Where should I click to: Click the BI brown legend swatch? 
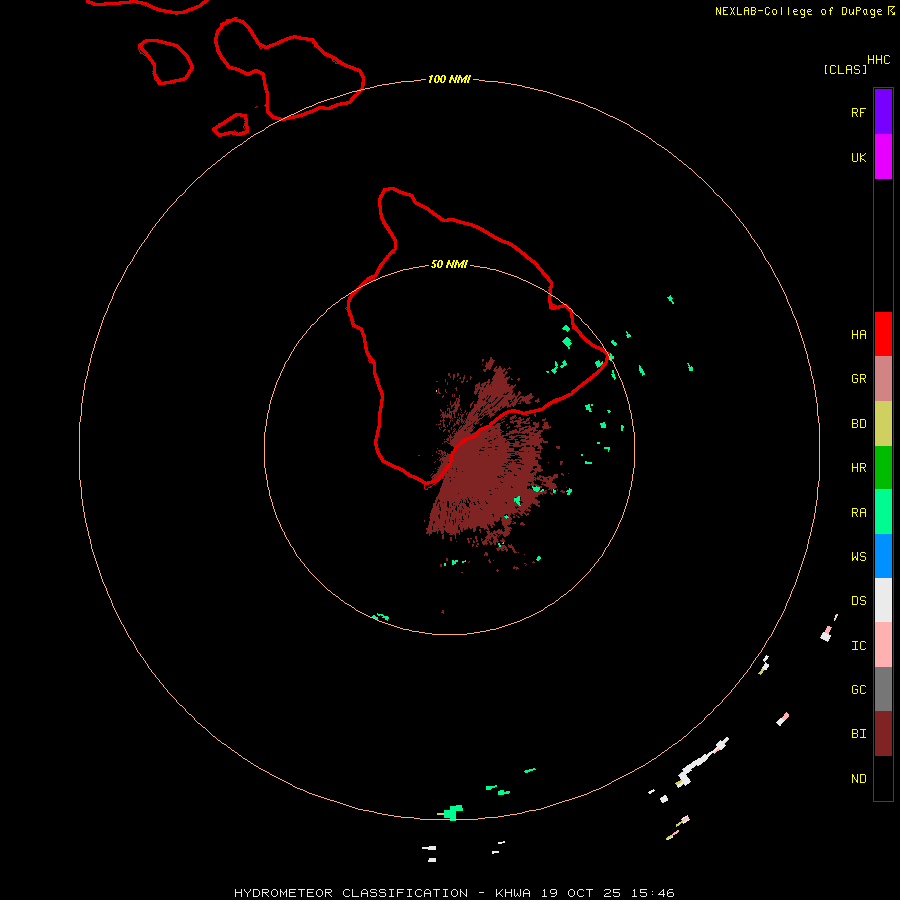(883, 733)
